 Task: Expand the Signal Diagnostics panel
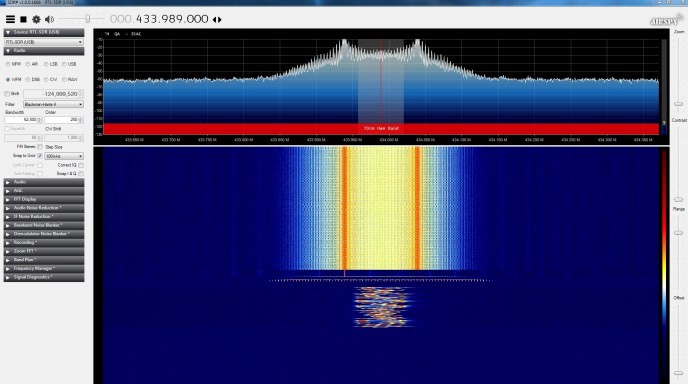pos(44,277)
